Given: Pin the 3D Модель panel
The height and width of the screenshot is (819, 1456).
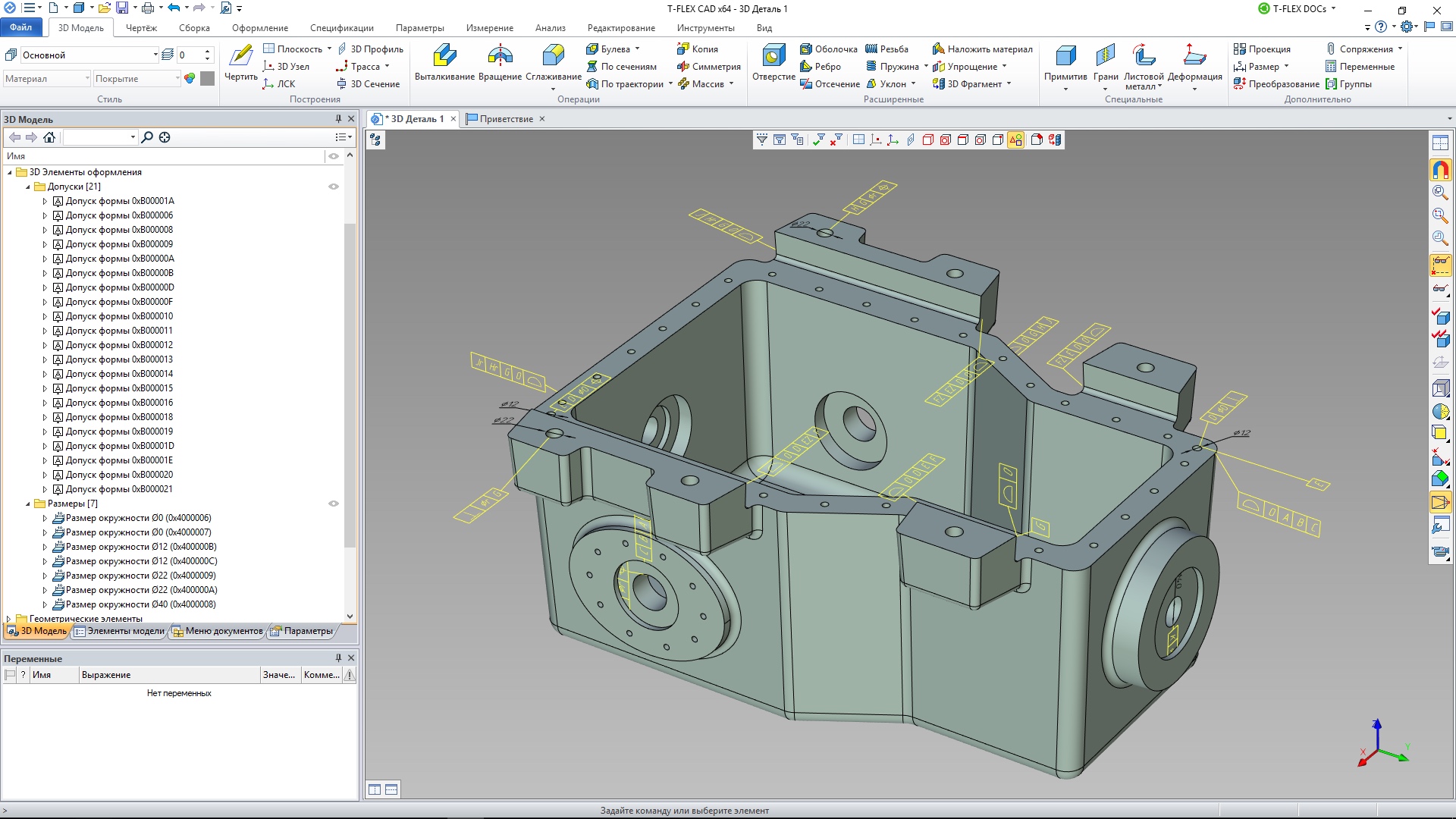Looking at the screenshot, I should coord(338,119).
